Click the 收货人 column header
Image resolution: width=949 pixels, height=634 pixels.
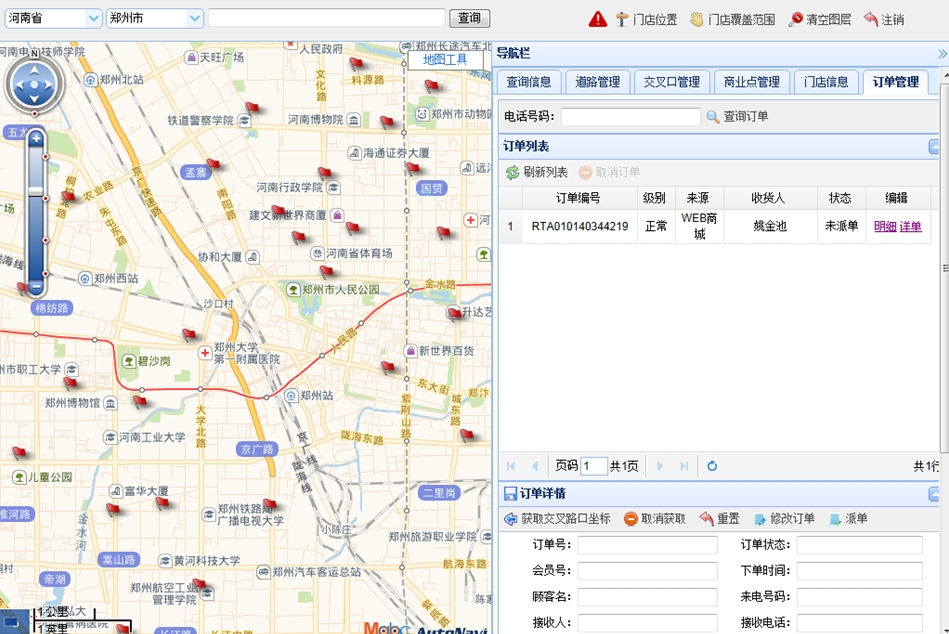[768, 198]
